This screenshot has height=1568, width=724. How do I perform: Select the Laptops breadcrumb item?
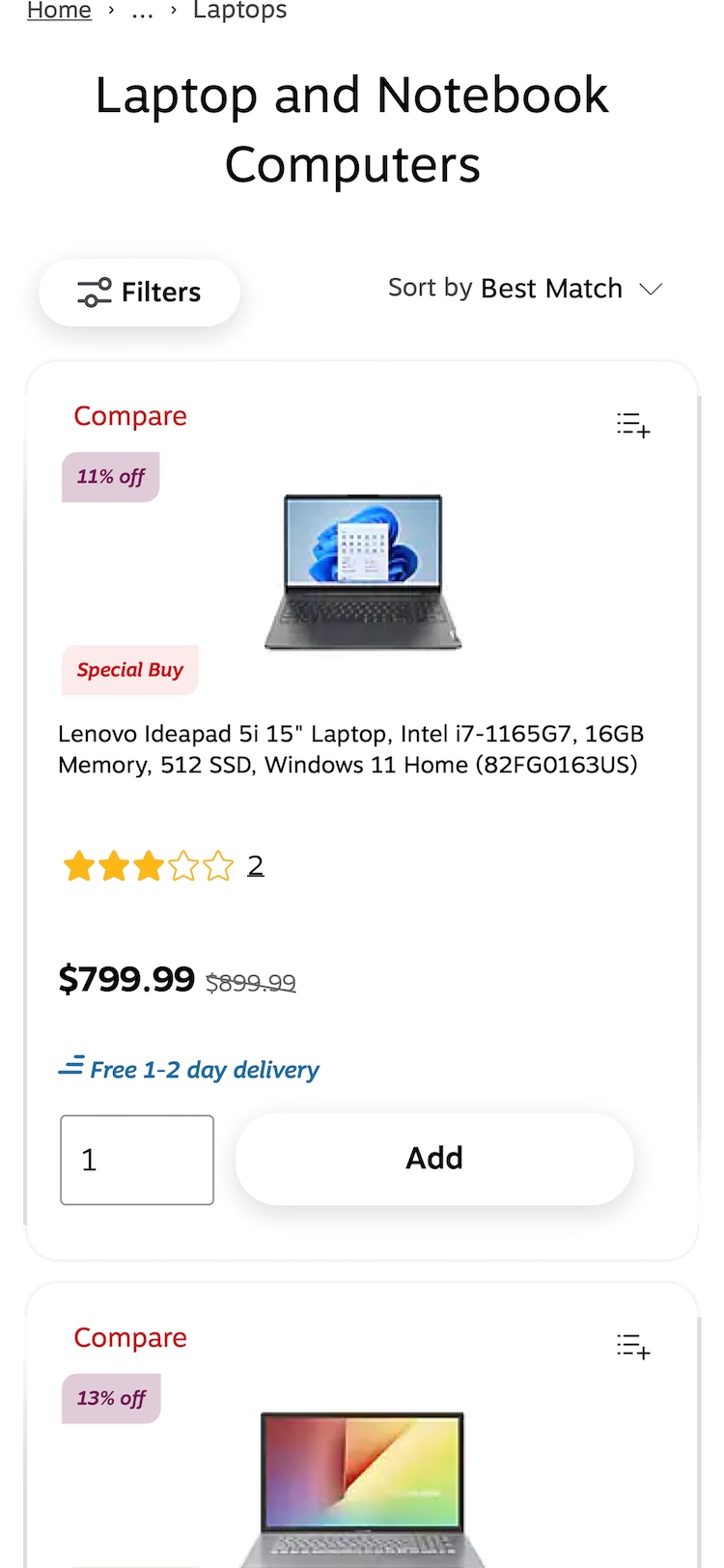coord(240,11)
